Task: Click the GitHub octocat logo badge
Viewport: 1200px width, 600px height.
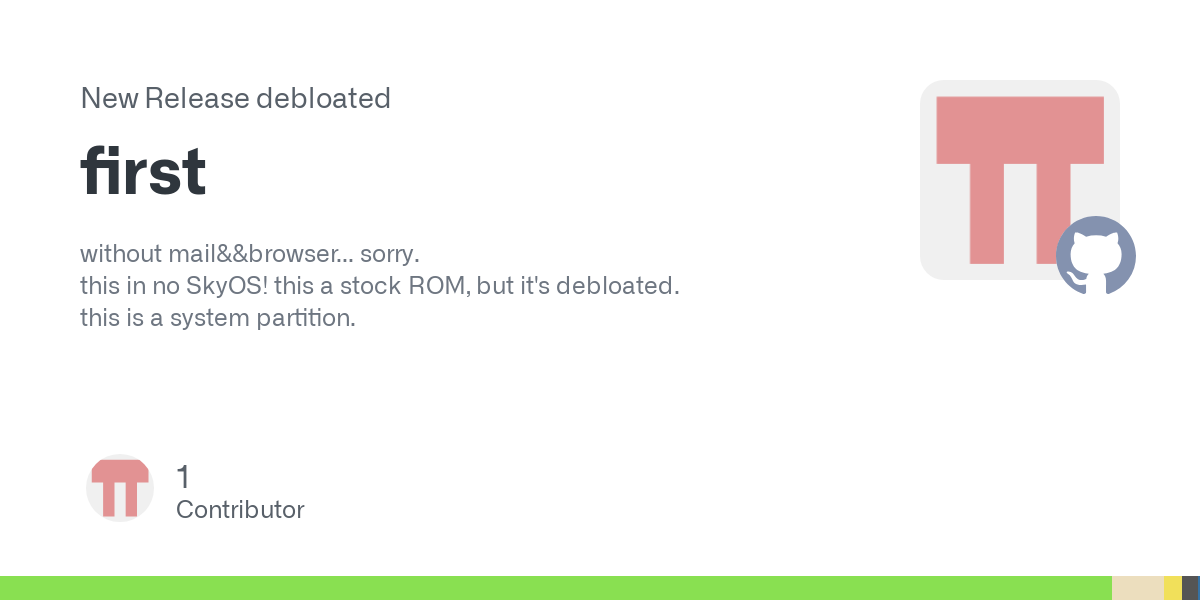Action: pyautogui.click(x=1096, y=256)
